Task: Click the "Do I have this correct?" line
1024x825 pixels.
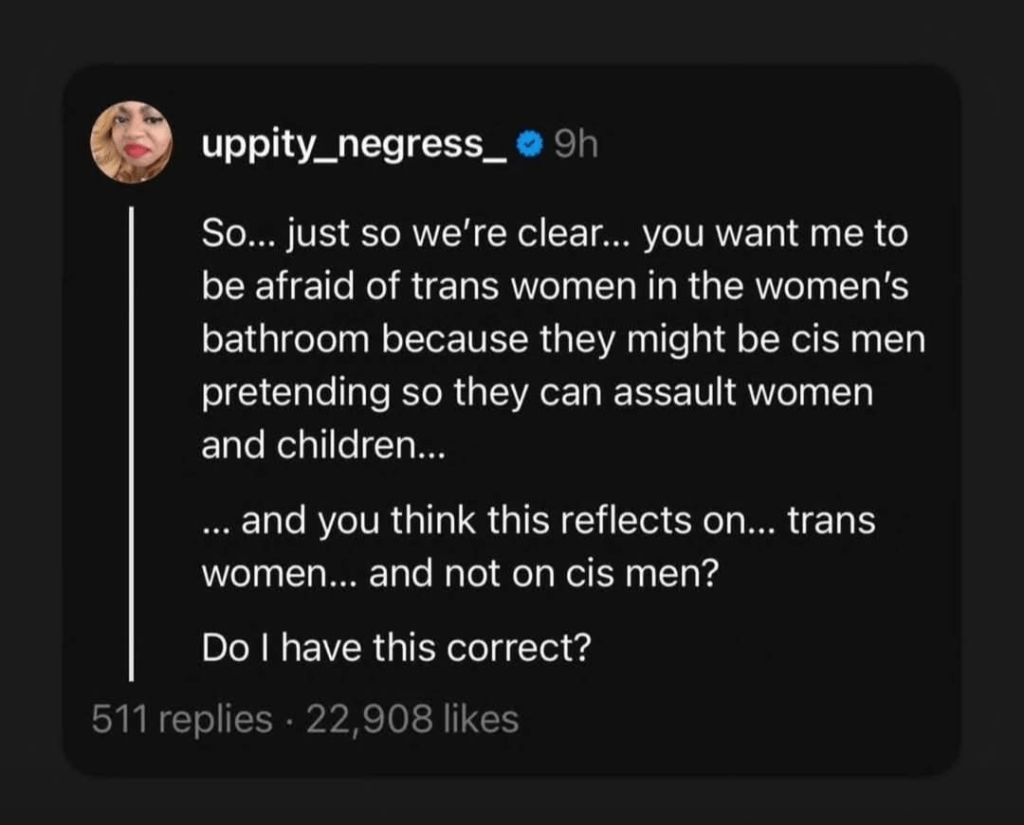Action: pos(395,651)
